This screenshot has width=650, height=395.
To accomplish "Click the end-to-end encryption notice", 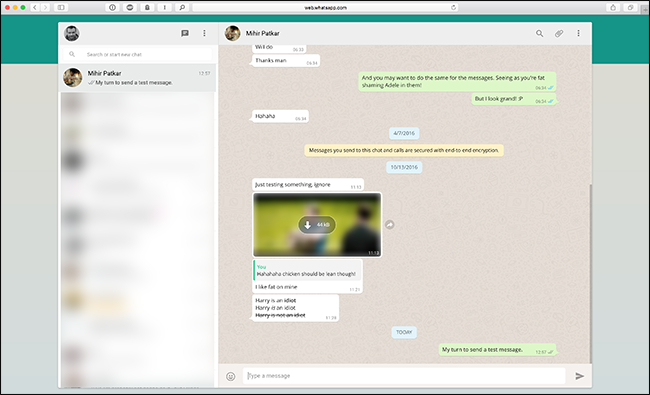I will (x=404, y=150).
